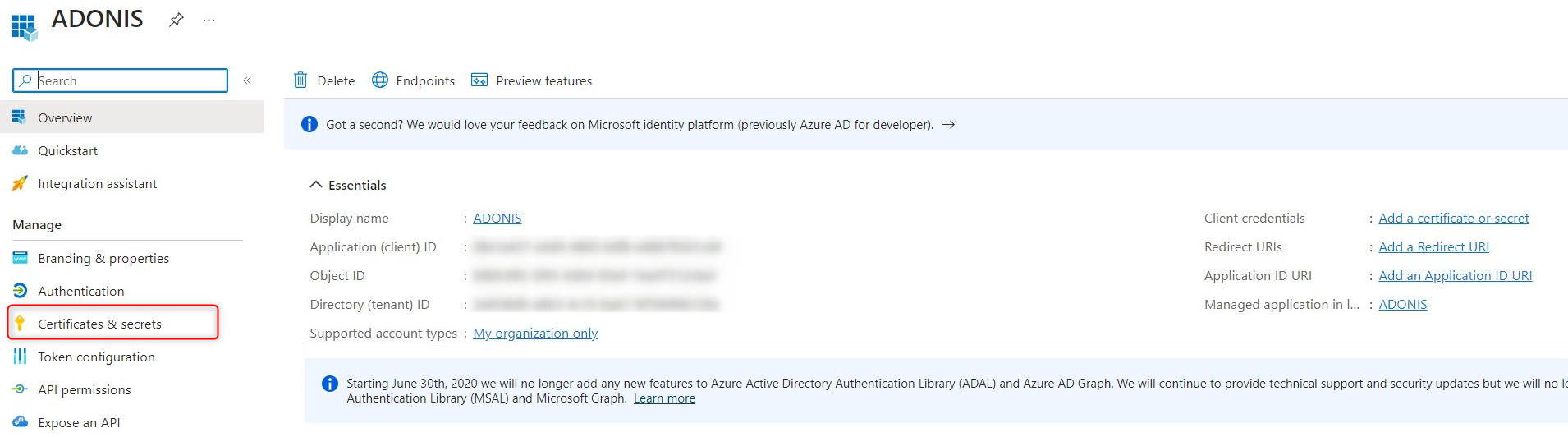Viewport: 1568px width, 437px height.
Task: Select Certificates & secrets key icon
Action: 21,324
